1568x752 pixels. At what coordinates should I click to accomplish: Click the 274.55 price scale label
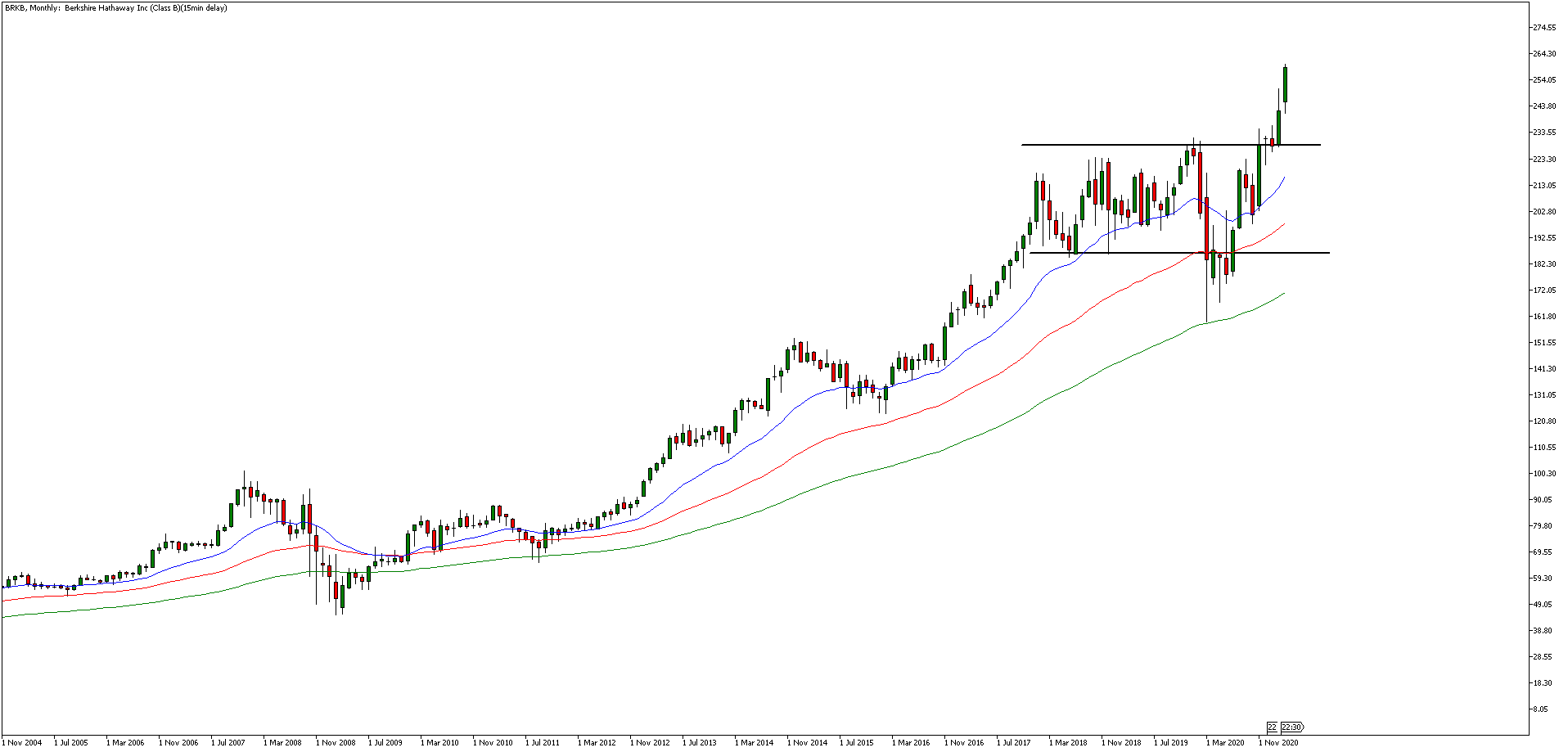point(1544,28)
